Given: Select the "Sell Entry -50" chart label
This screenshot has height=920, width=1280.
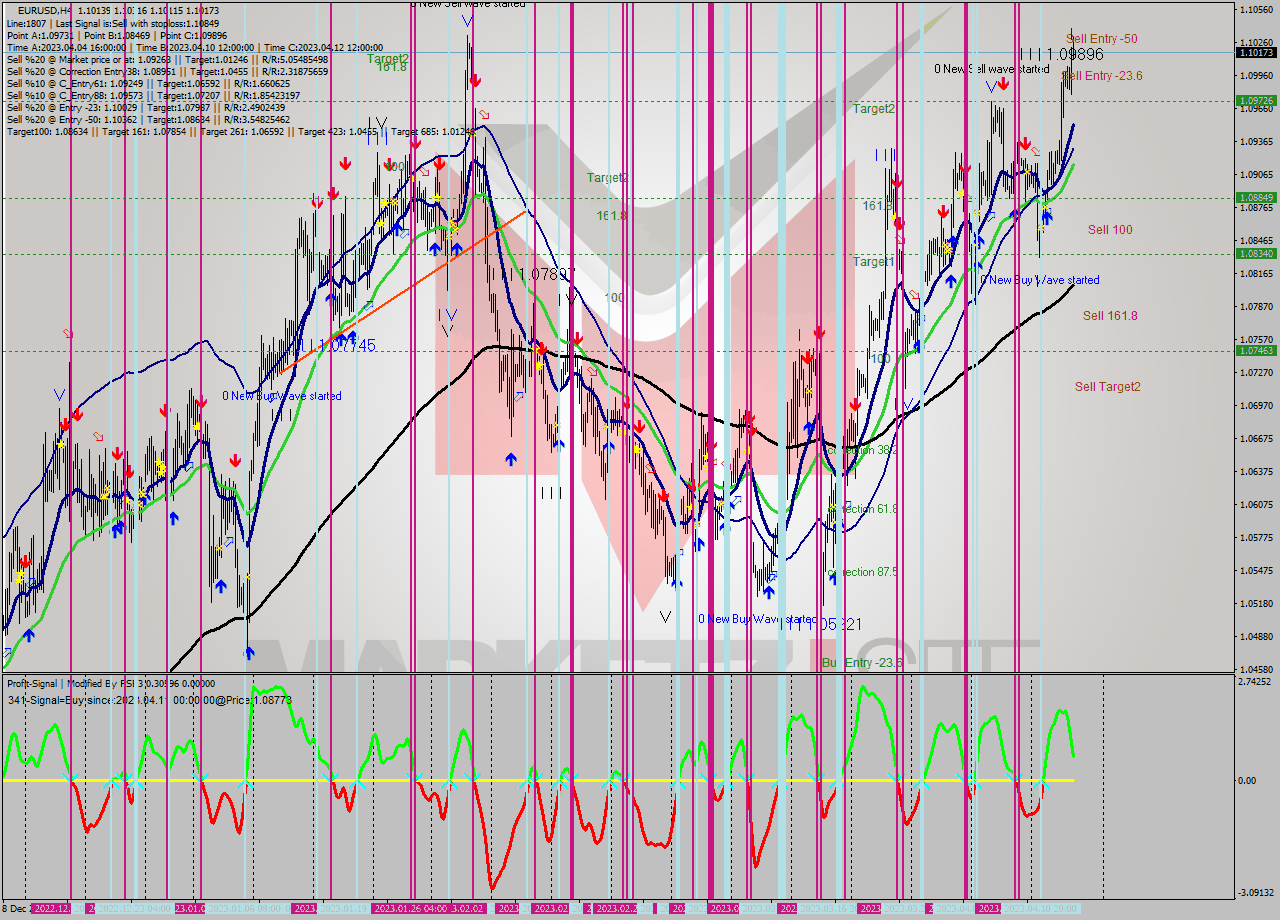Looking at the screenshot, I should coord(1101,39).
